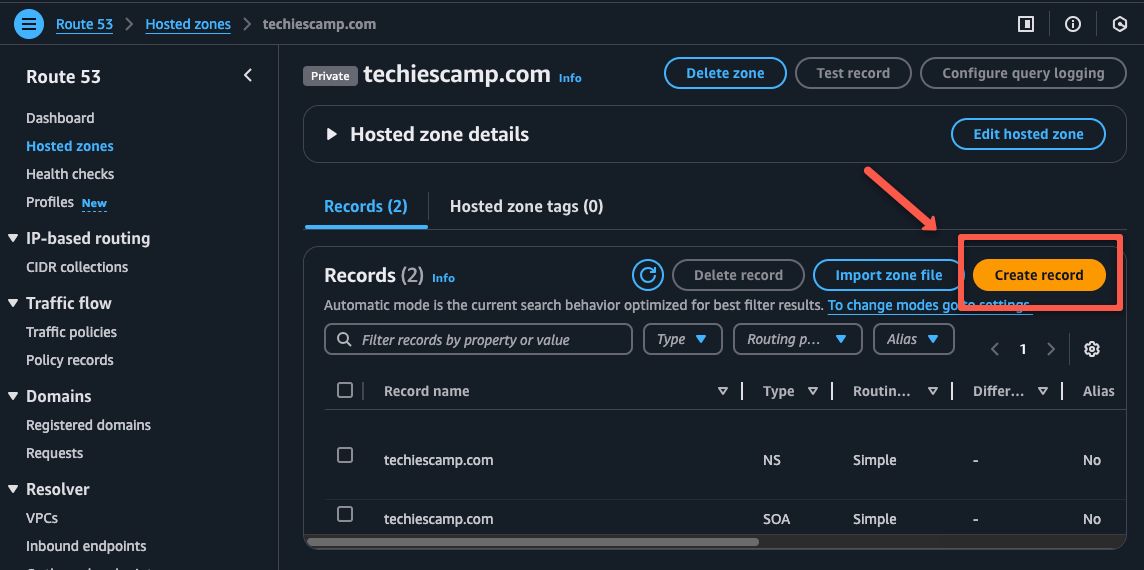Viewport: 1144px width, 570px height.
Task: Open Profiles in sidebar
Action: point(50,202)
